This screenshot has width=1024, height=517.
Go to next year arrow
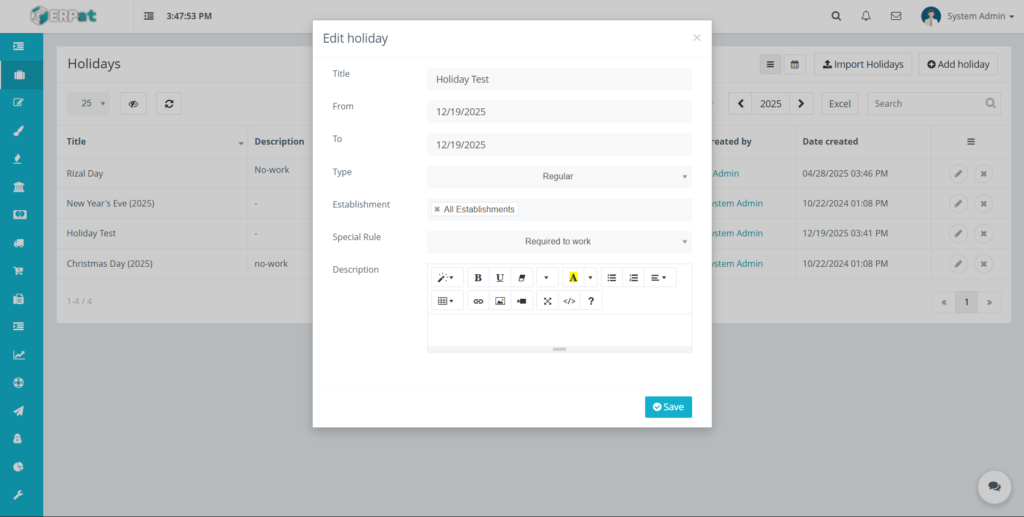click(x=801, y=103)
